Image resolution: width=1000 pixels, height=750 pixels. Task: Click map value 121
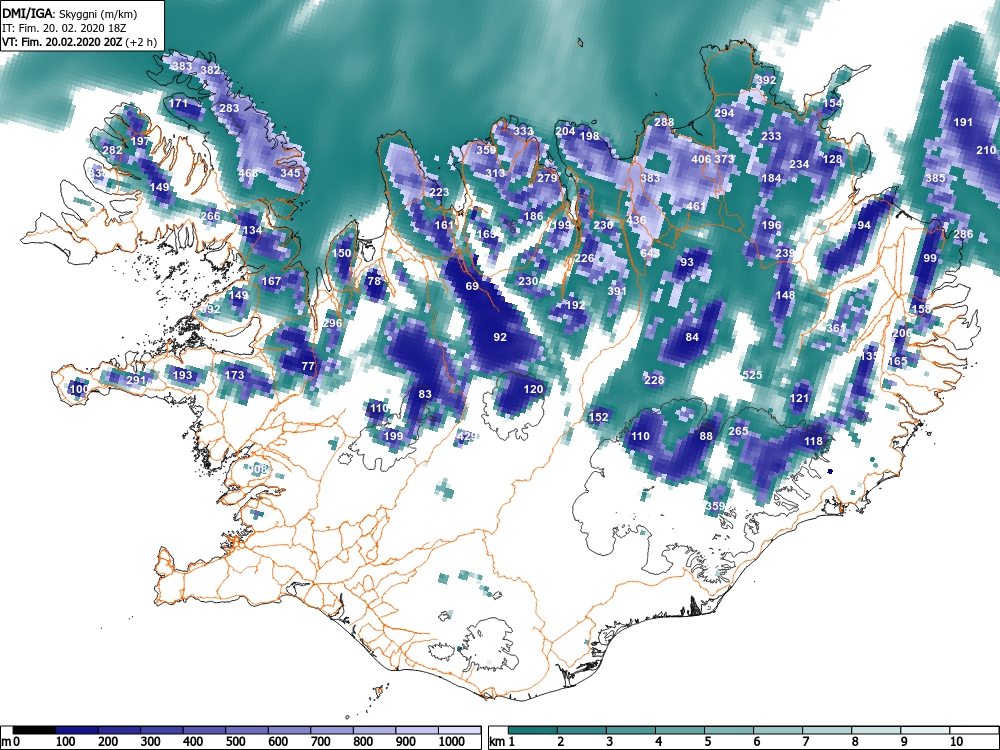click(799, 399)
